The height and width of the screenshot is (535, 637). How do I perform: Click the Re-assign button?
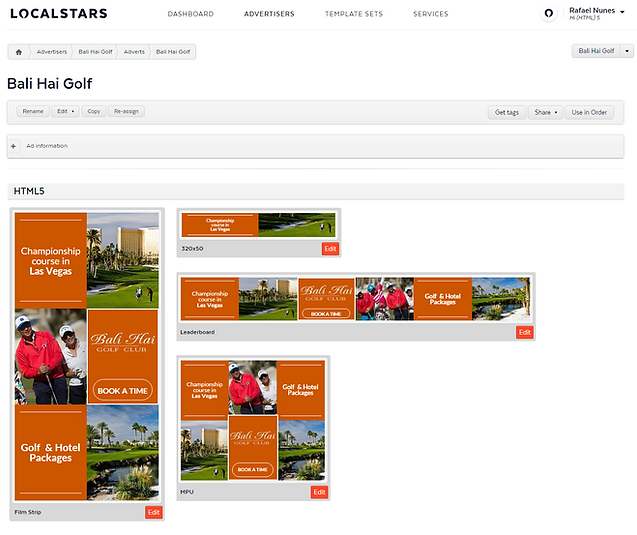[x=126, y=111]
